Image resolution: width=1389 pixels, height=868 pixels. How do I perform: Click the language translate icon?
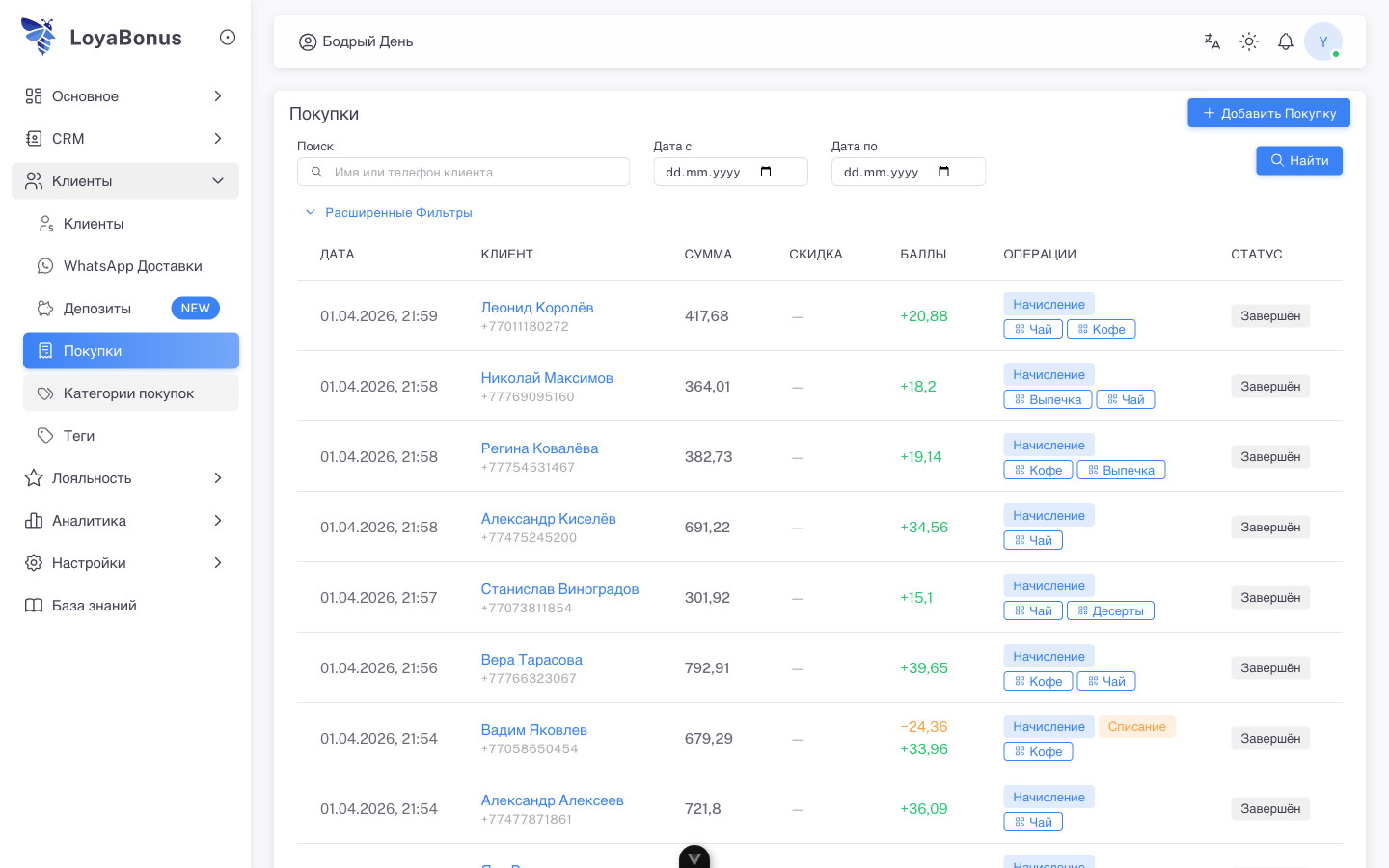click(1212, 41)
